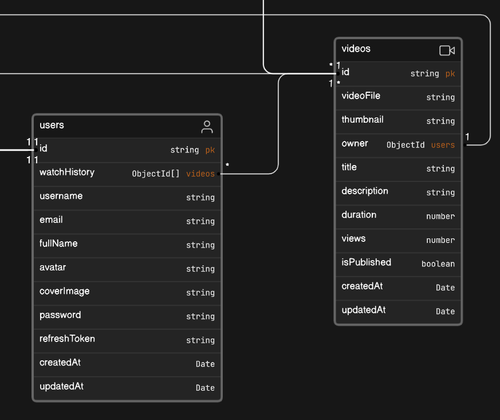Click the password field in users table

pos(127,316)
